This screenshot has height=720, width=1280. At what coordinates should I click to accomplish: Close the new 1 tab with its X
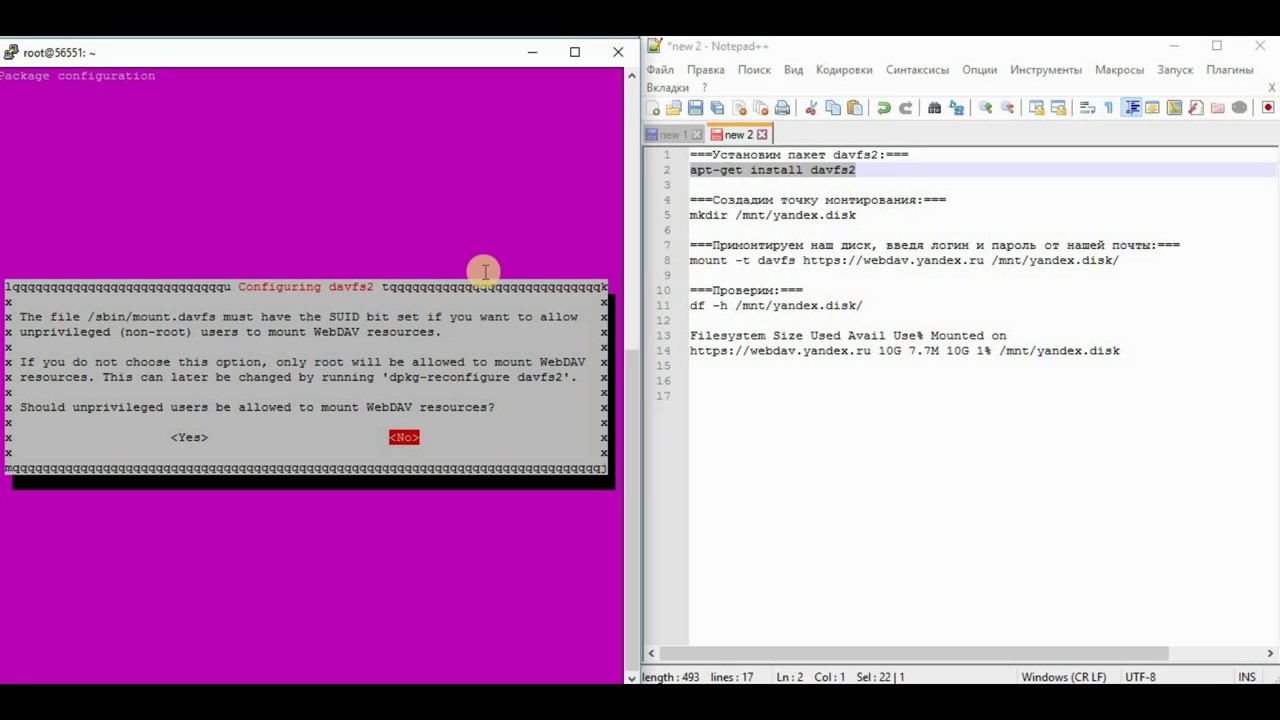point(697,135)
